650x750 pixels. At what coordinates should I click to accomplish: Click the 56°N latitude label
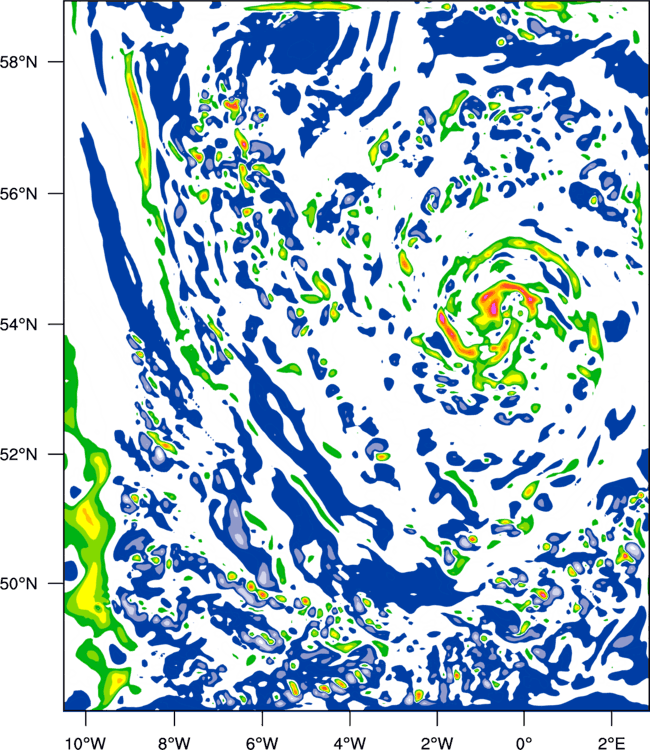18,194
